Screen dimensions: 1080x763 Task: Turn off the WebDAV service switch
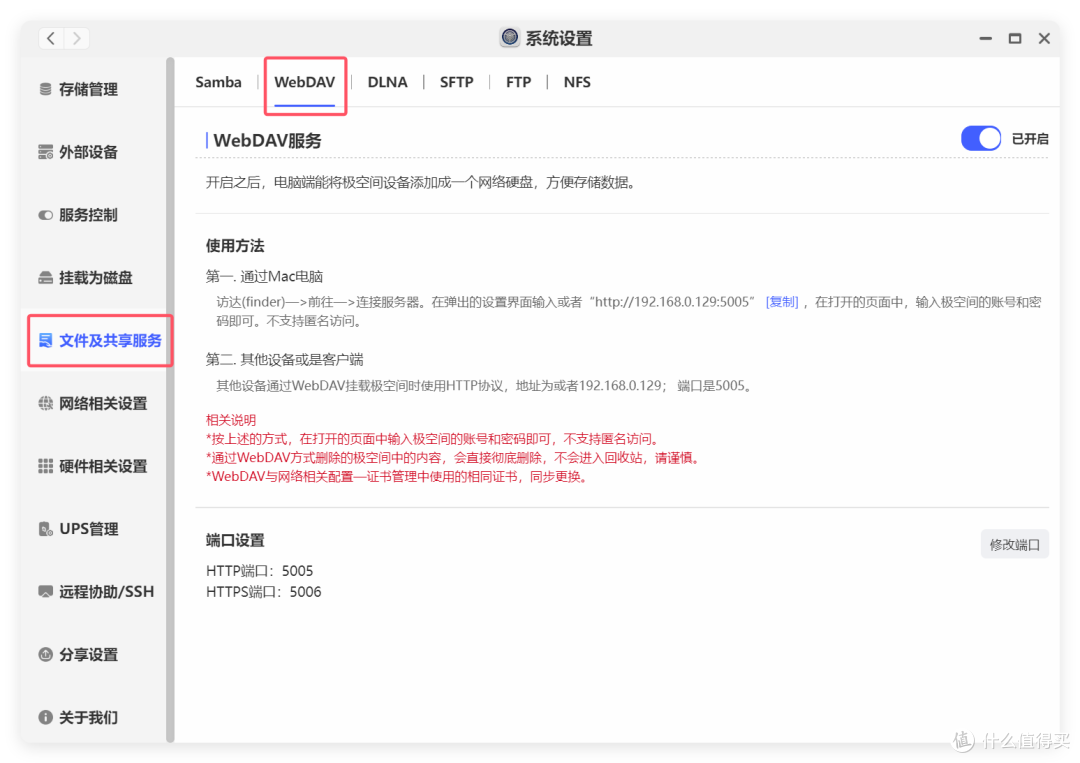tap(981, 138)
